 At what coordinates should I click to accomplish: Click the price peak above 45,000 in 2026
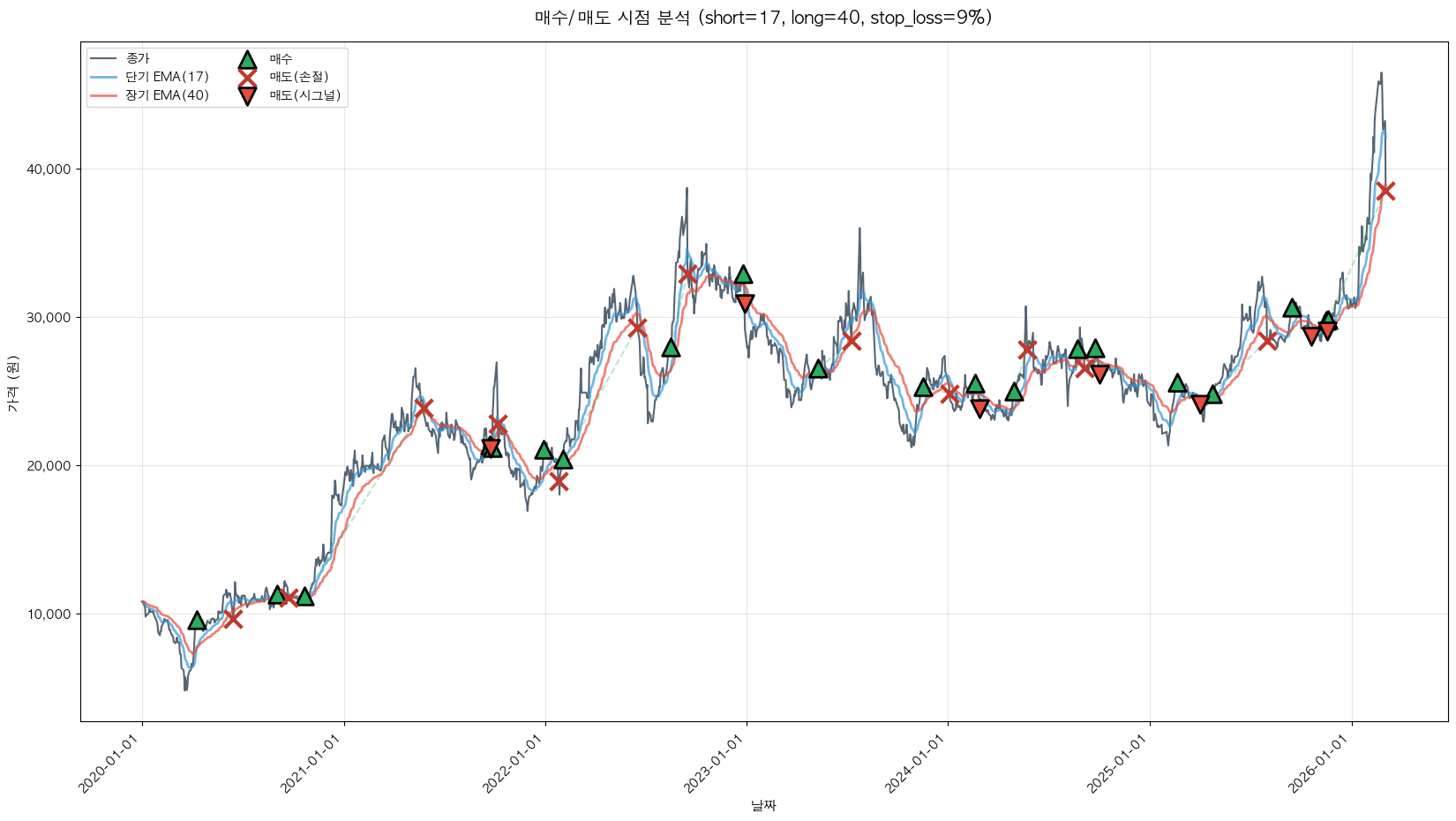[x=1381, y=74]
